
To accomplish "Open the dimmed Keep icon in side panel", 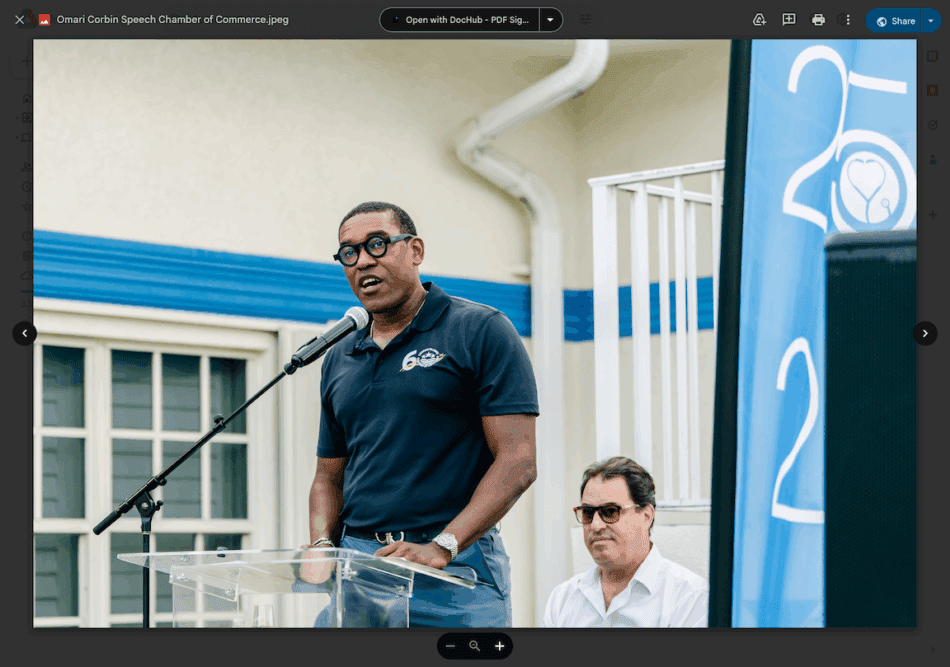I will (933, 90).
